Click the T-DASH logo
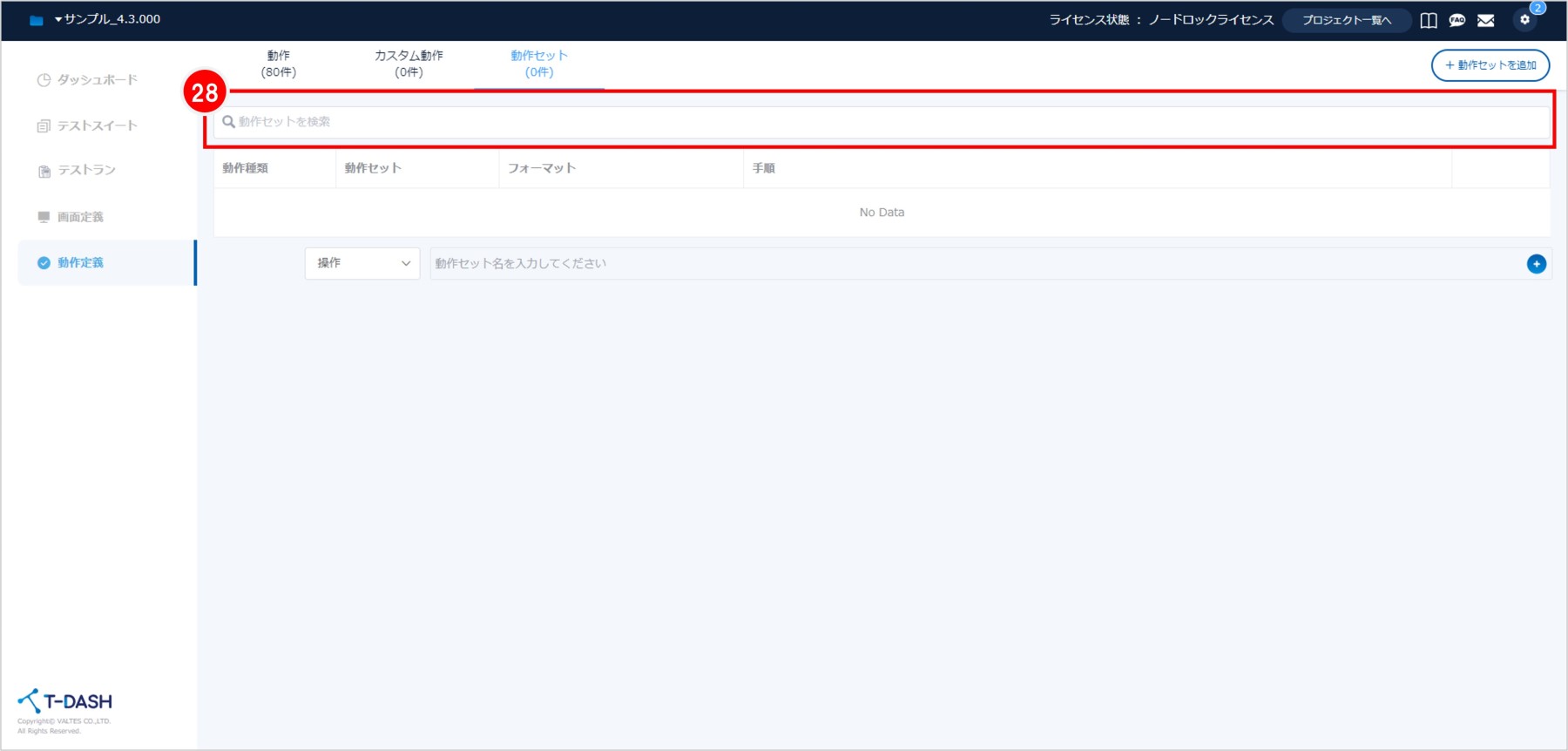Viewport: 1568px width, 751px height. [65, 701]
